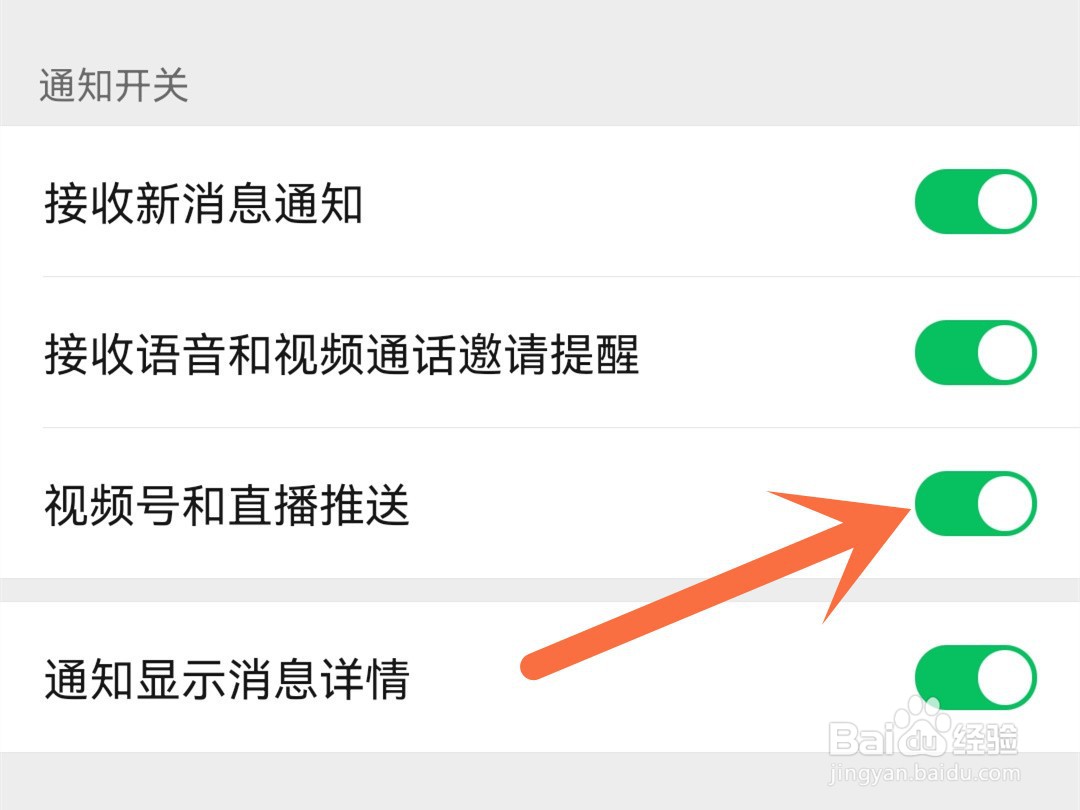The width and height of the screenshot is (1080, 810).
Task: Select the 接收语音和视频通话邀请提醒 text
Action: 342,354
